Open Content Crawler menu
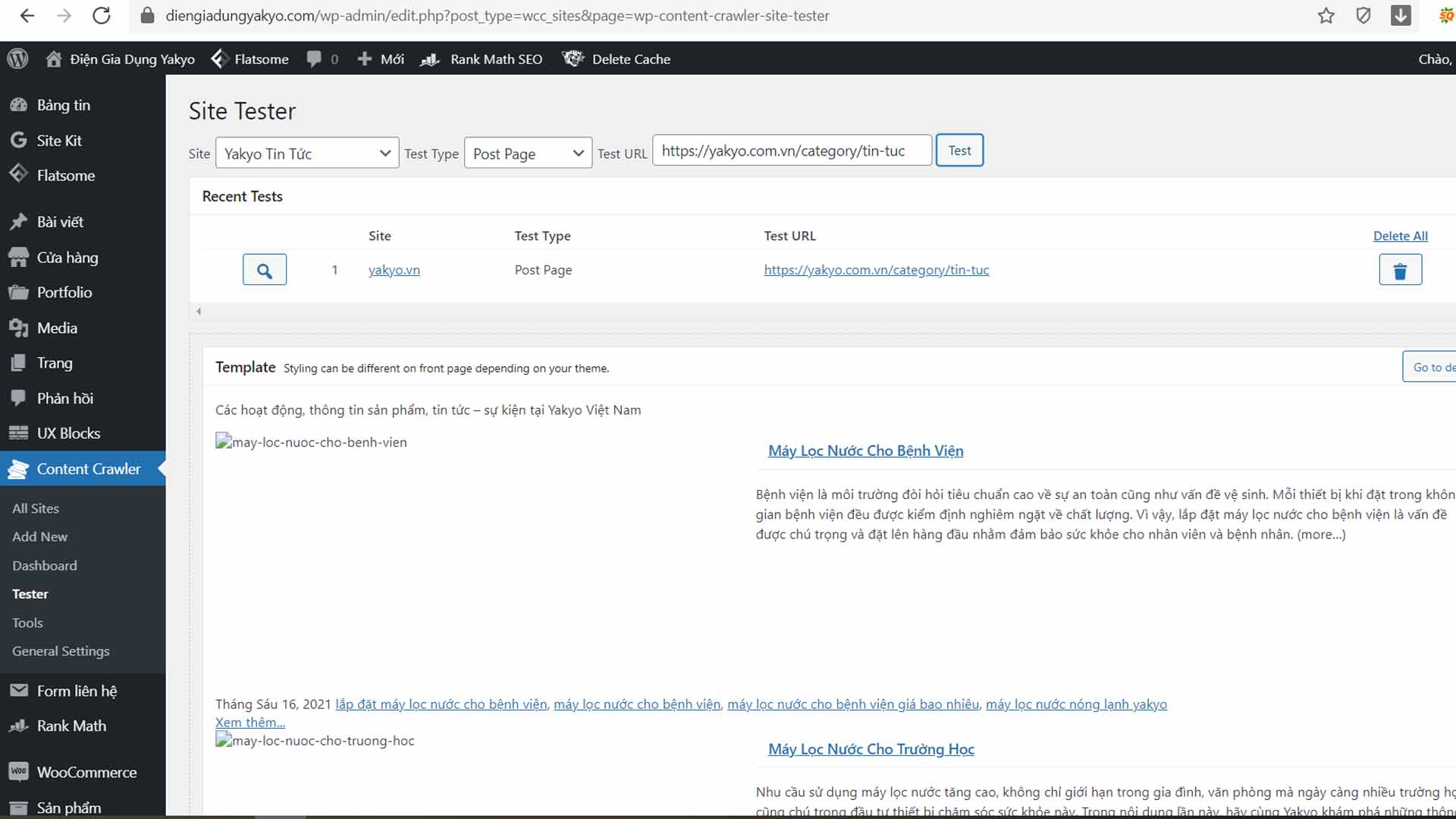This screenshot has height=819, width=1456. coord(83,469)
